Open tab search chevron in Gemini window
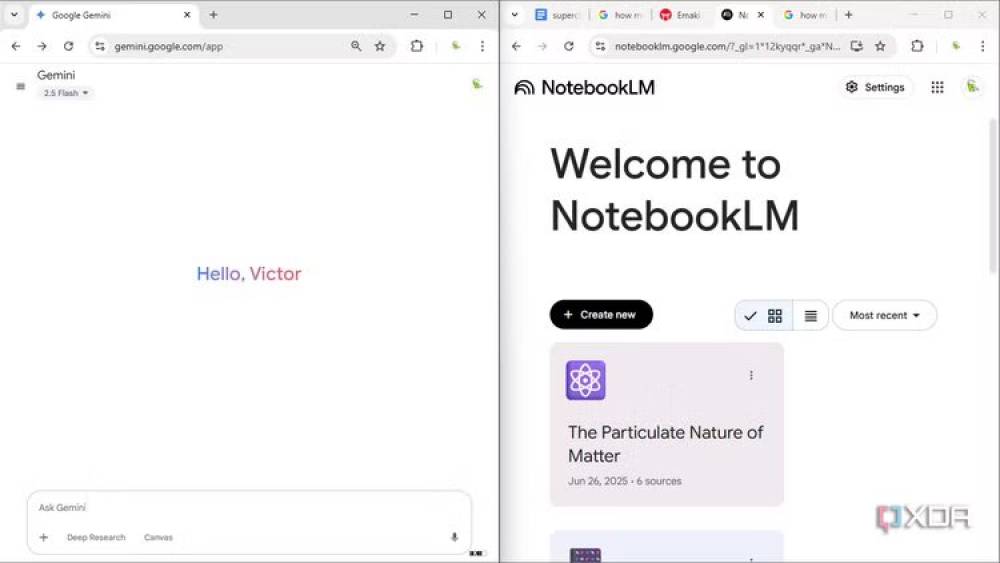The height and width of the screenshot is (563, 1000). pos(14,14)
